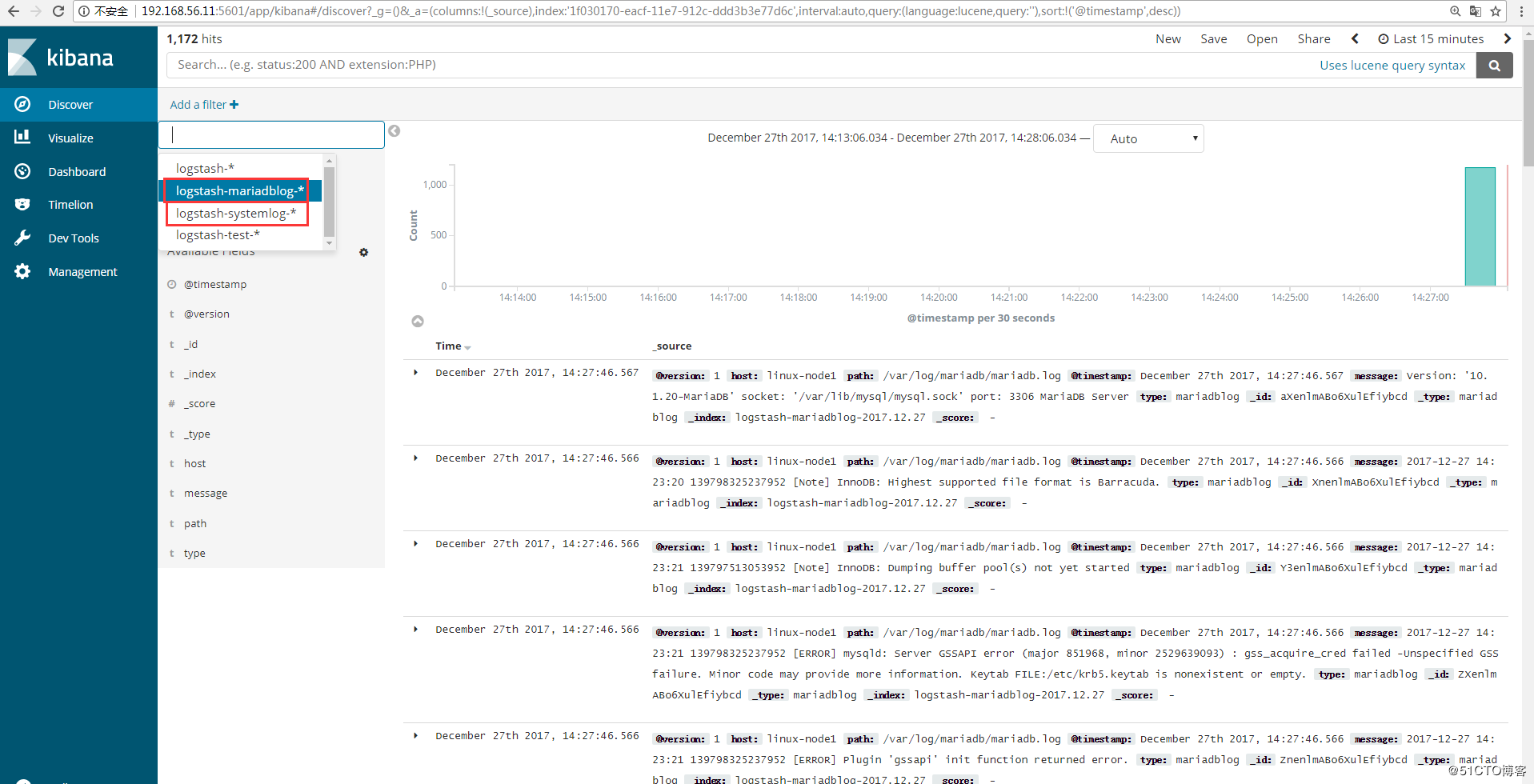Select logstash-systemlog-* from the index list
This screenshot has height=784, width=1534.
[x=236, y=213]
